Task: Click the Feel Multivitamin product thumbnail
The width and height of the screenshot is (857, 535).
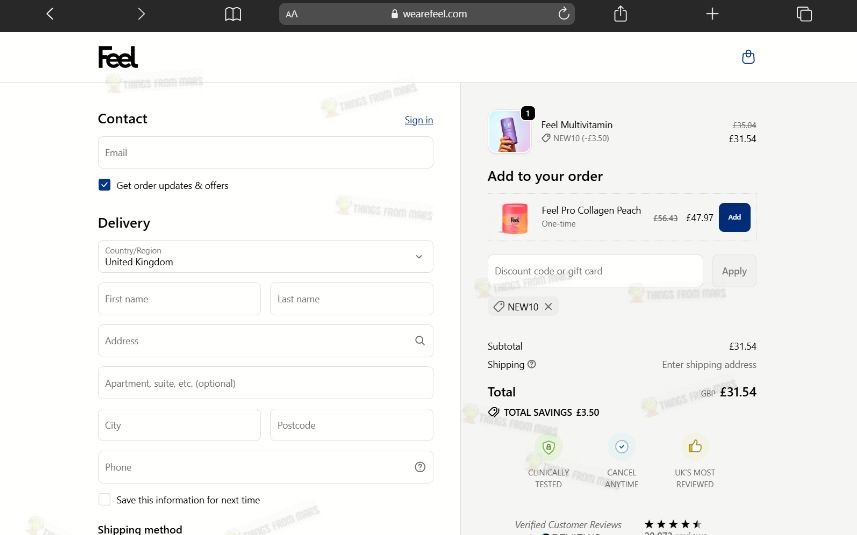Action: pyautogui.click(x=509, y=132)
